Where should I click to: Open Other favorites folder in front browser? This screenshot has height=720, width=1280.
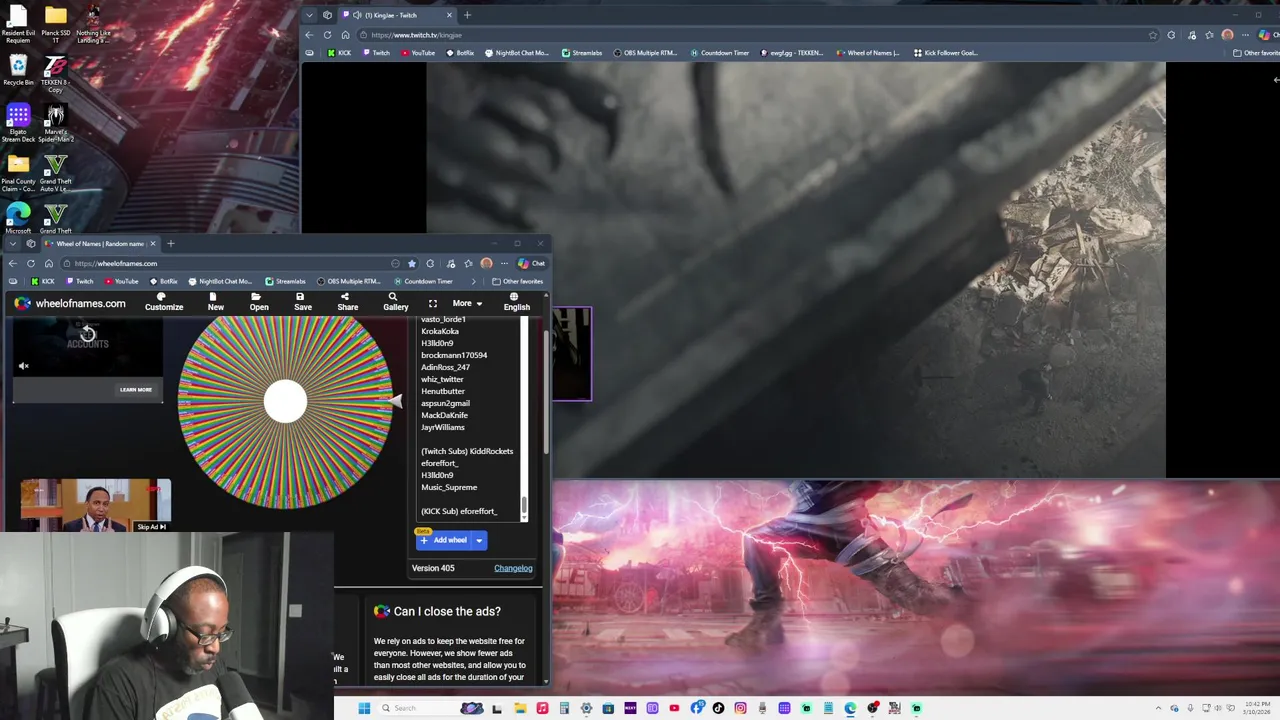tap(517, 281)
